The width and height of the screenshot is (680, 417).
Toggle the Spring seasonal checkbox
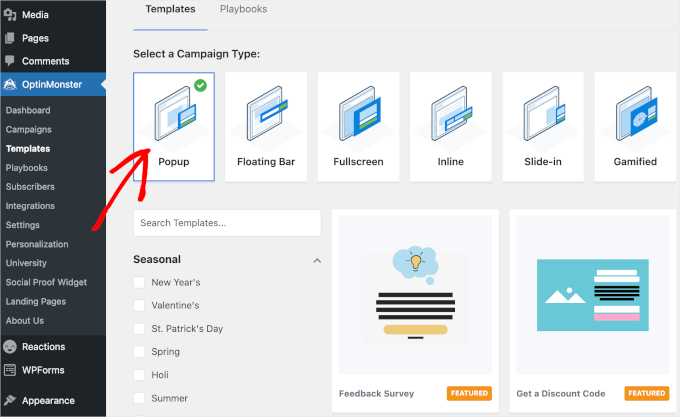(139, 352)
